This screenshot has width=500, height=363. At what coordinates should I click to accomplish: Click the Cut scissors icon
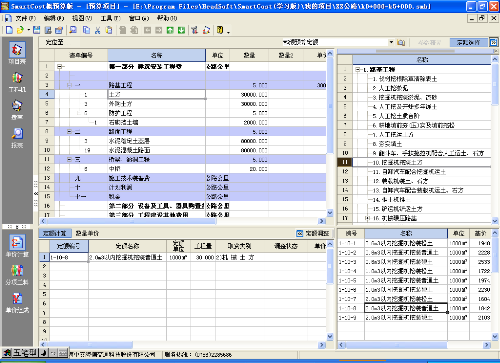(98, 30)
